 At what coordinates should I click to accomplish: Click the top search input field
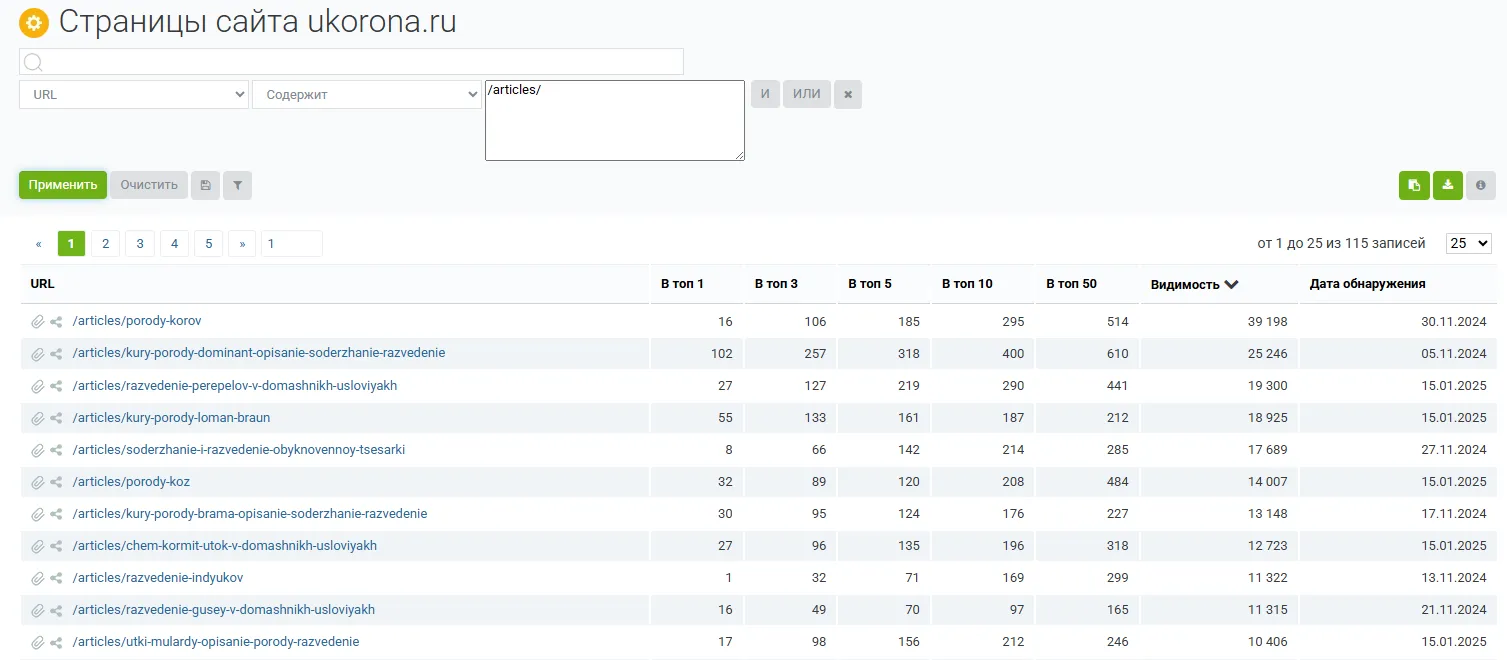tap(351, 62)
